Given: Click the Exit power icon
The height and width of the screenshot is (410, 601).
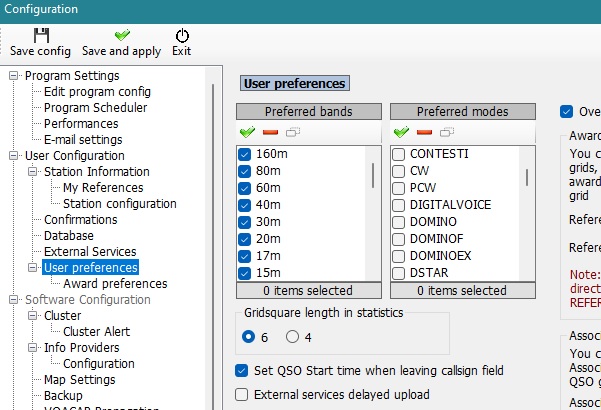Looking at the screenshot, I should (182, 35).
